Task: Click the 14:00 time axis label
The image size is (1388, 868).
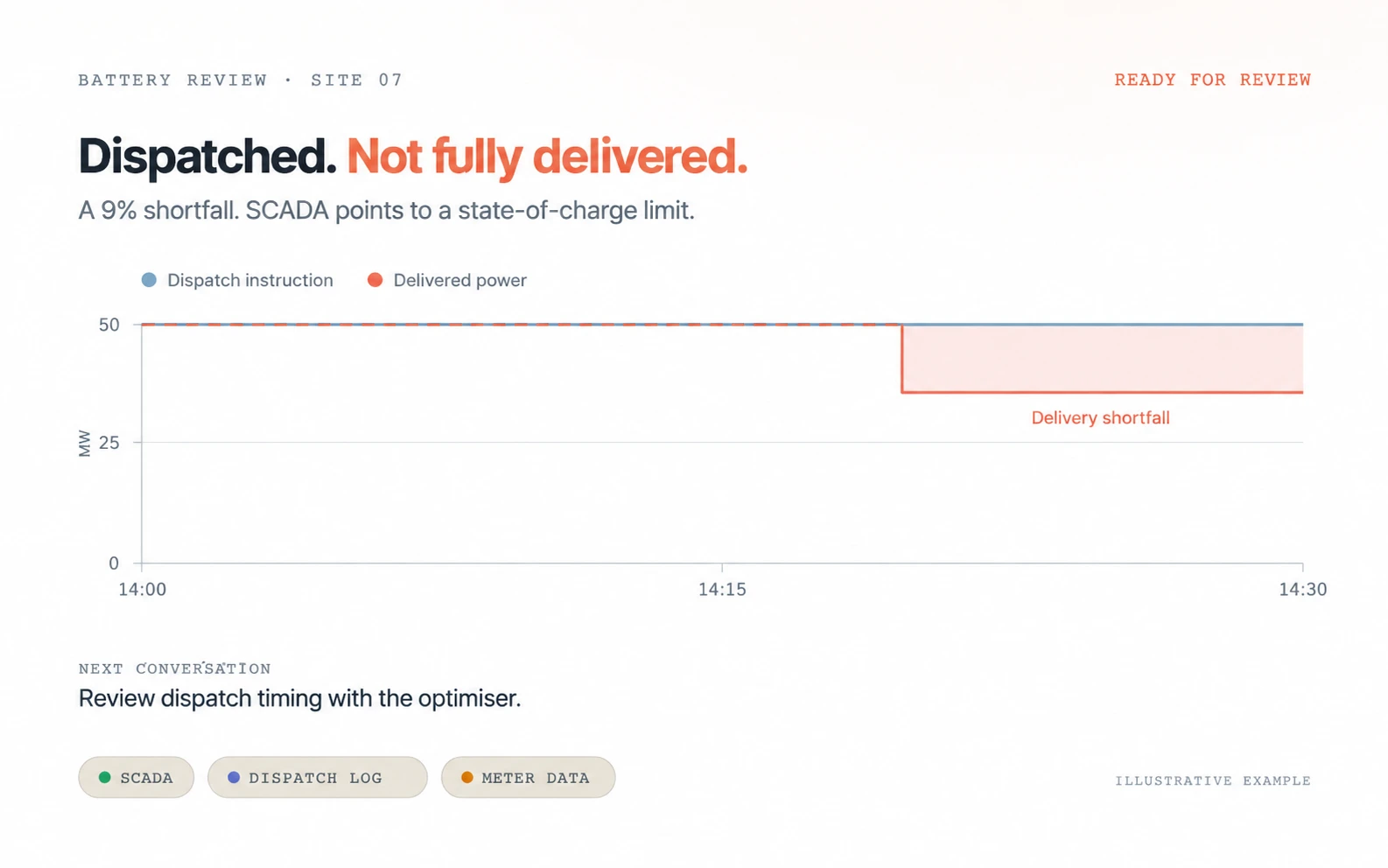Action: 142,589
